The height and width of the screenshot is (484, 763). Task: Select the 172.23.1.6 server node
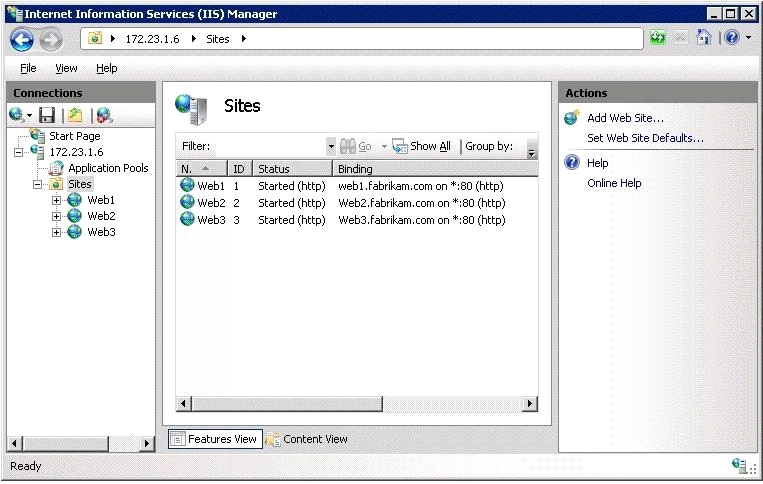(76, 152)
